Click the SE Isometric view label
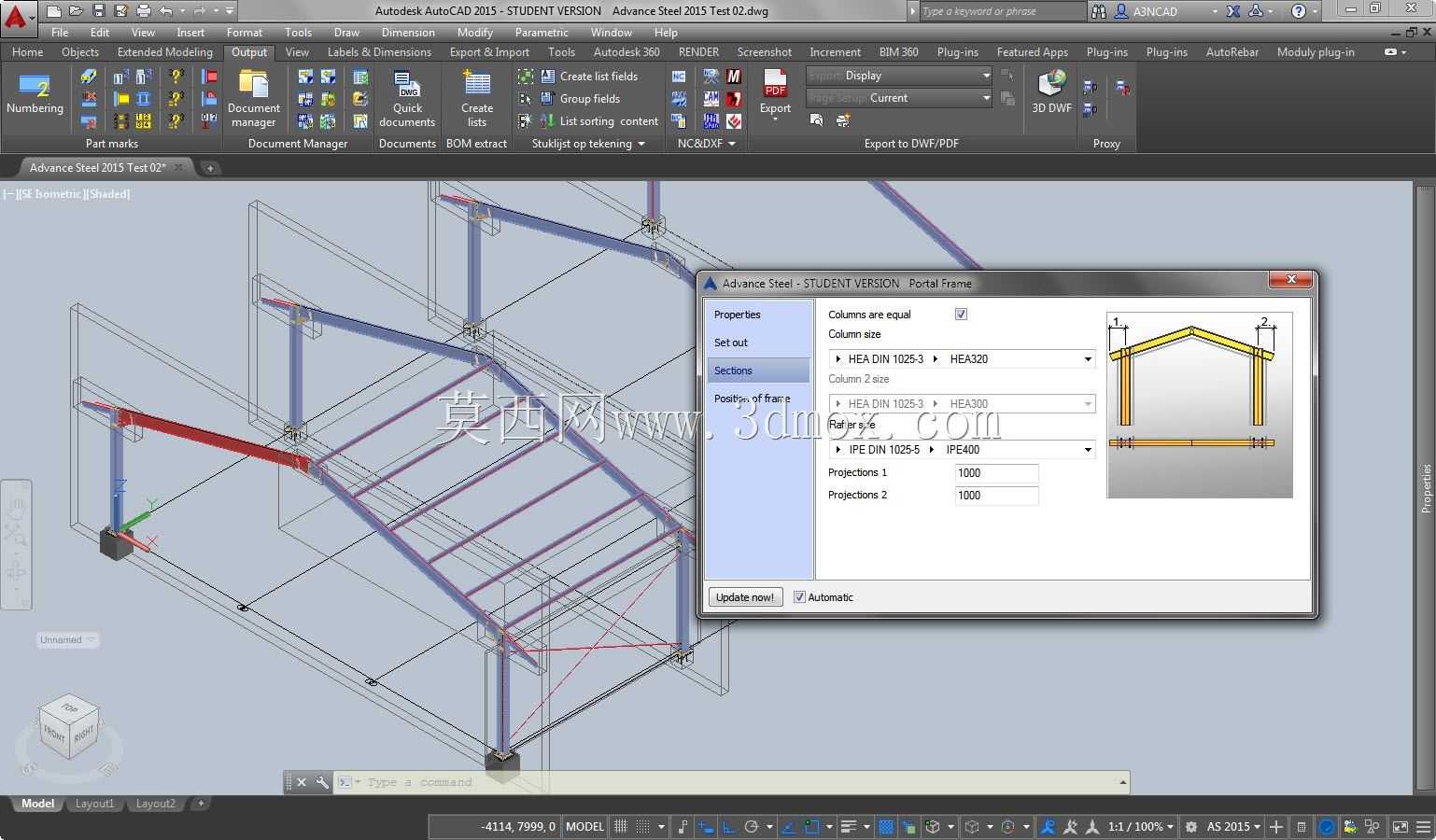This screenshot has width=1436, height=840. pos(50,194)
